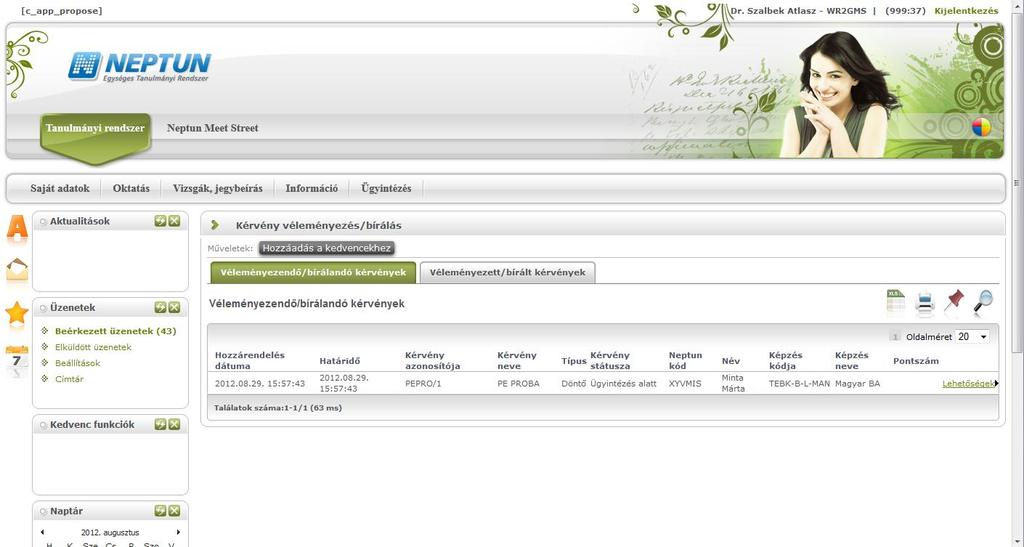This screenshot has height=547, width=1024.
Task: Expand Lehetőségek options for PEPRO/1 row
Action: click(x=969, y=384)
